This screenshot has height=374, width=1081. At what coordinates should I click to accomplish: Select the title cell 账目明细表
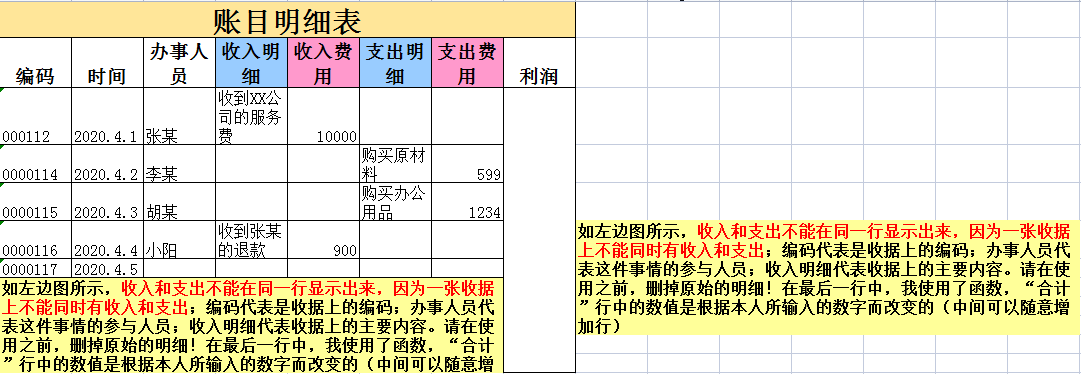click(287, 19)
